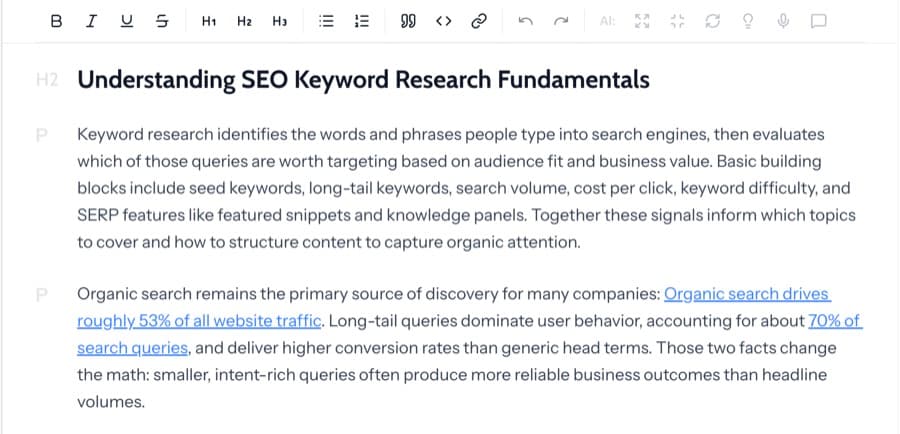Toggle italic text style

[91, 20]
